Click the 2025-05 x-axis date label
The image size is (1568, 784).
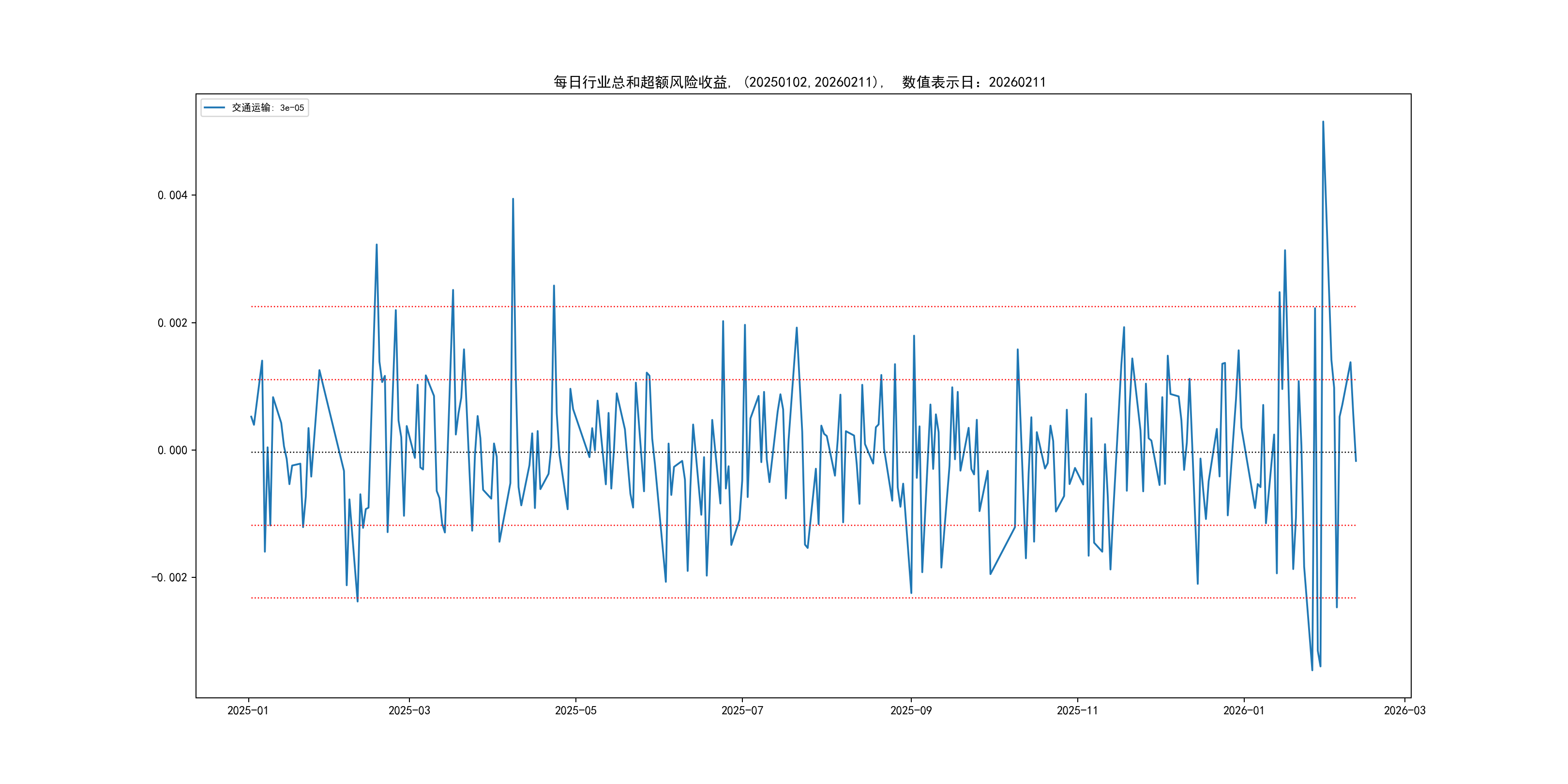575,710
